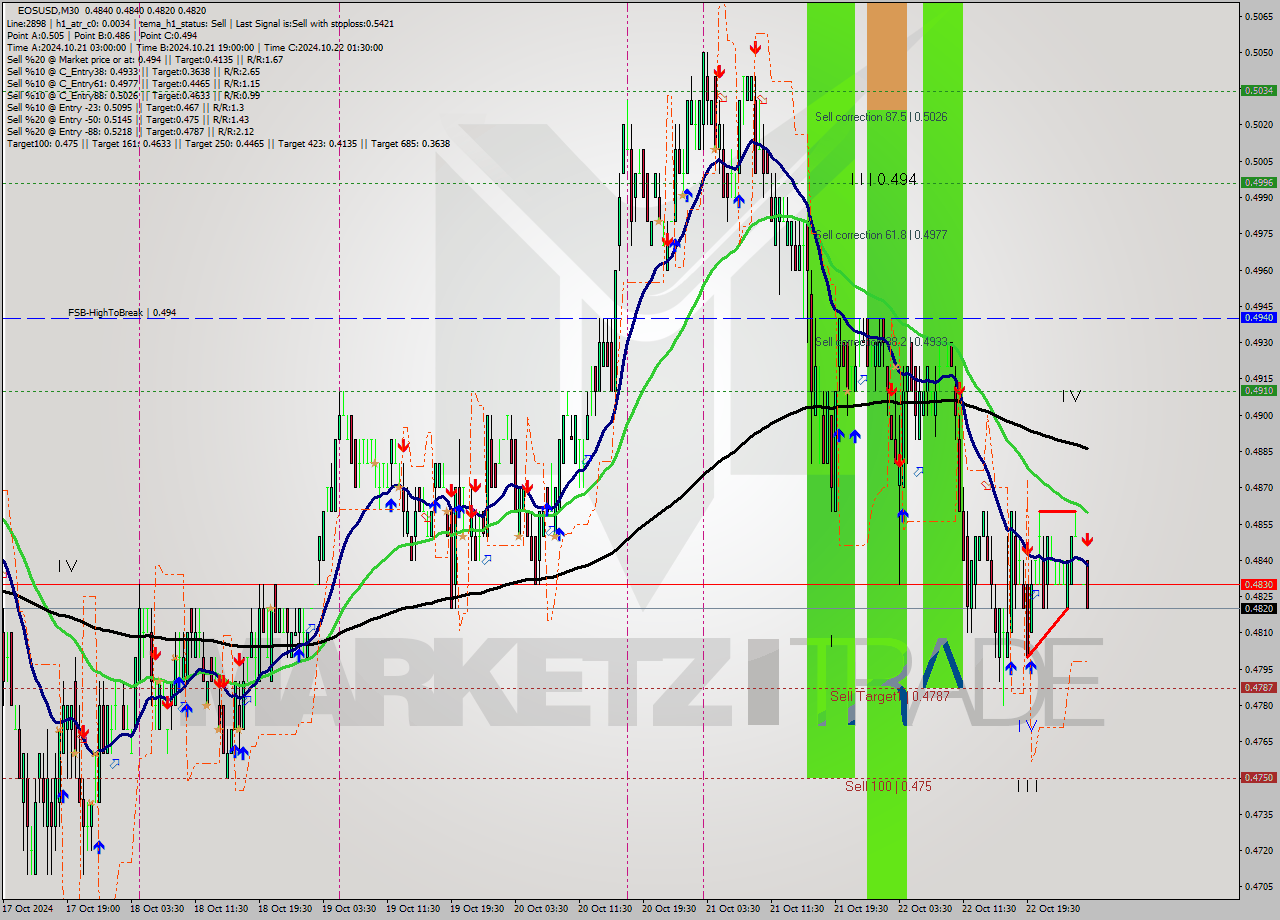Click the 'Sell %10 @ Entry -23: 0.5095' line
Screen dimensions: 1280x920
coord(124,107)
